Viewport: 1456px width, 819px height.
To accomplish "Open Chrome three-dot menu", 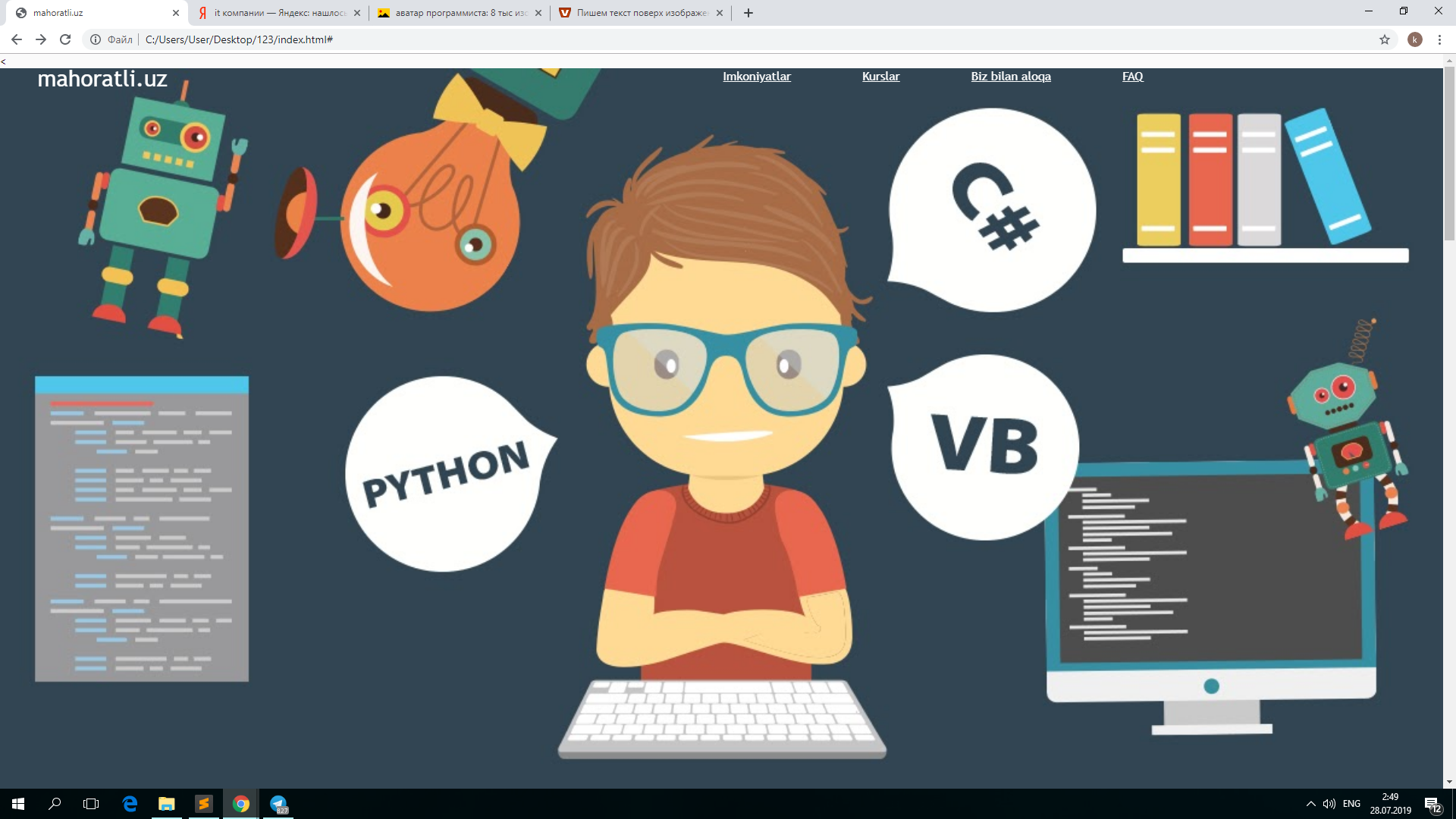I will [1439, 39].
